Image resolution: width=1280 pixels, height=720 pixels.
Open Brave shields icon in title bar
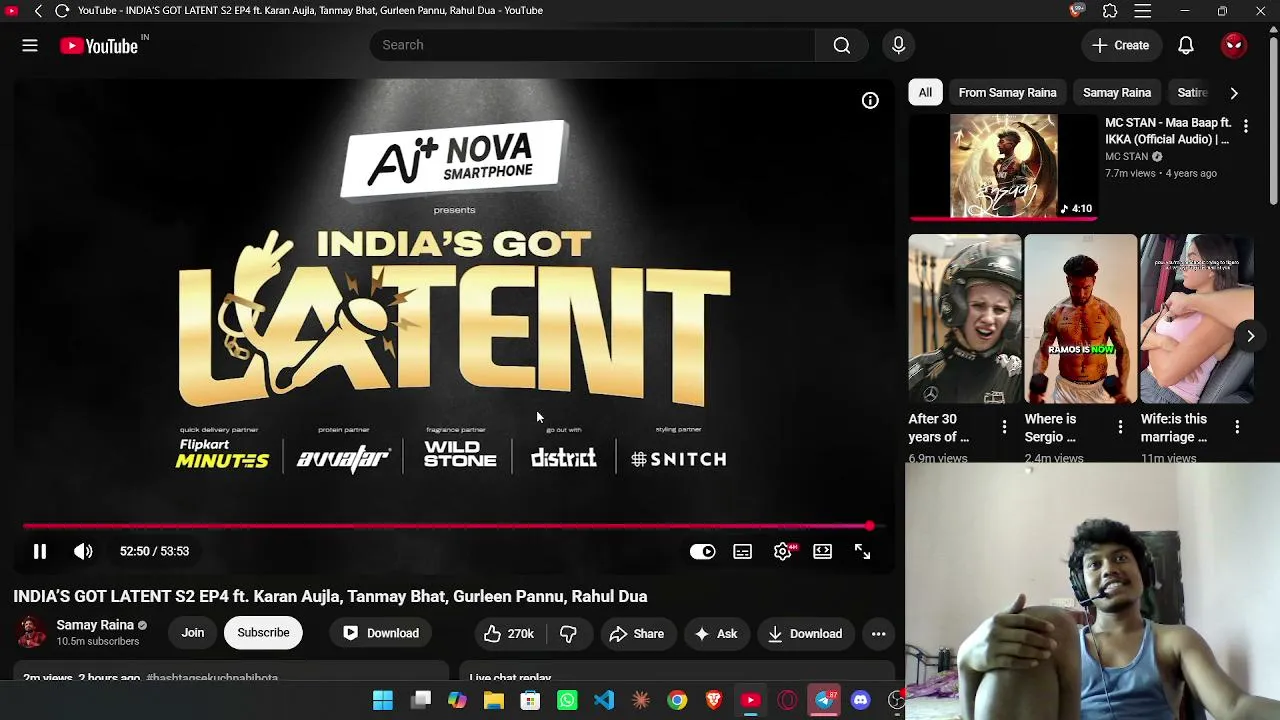[1077, 10]
